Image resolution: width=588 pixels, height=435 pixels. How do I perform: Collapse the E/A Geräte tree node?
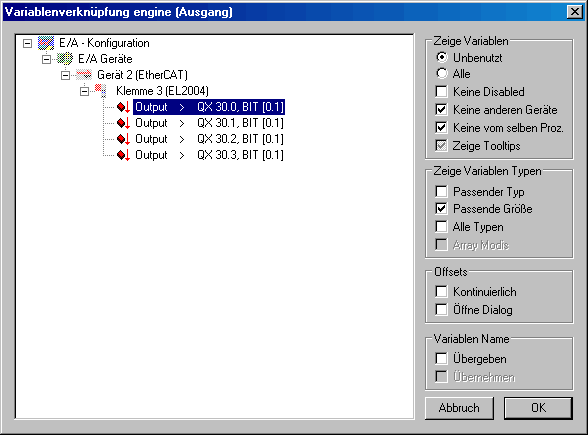coord(46,59)
